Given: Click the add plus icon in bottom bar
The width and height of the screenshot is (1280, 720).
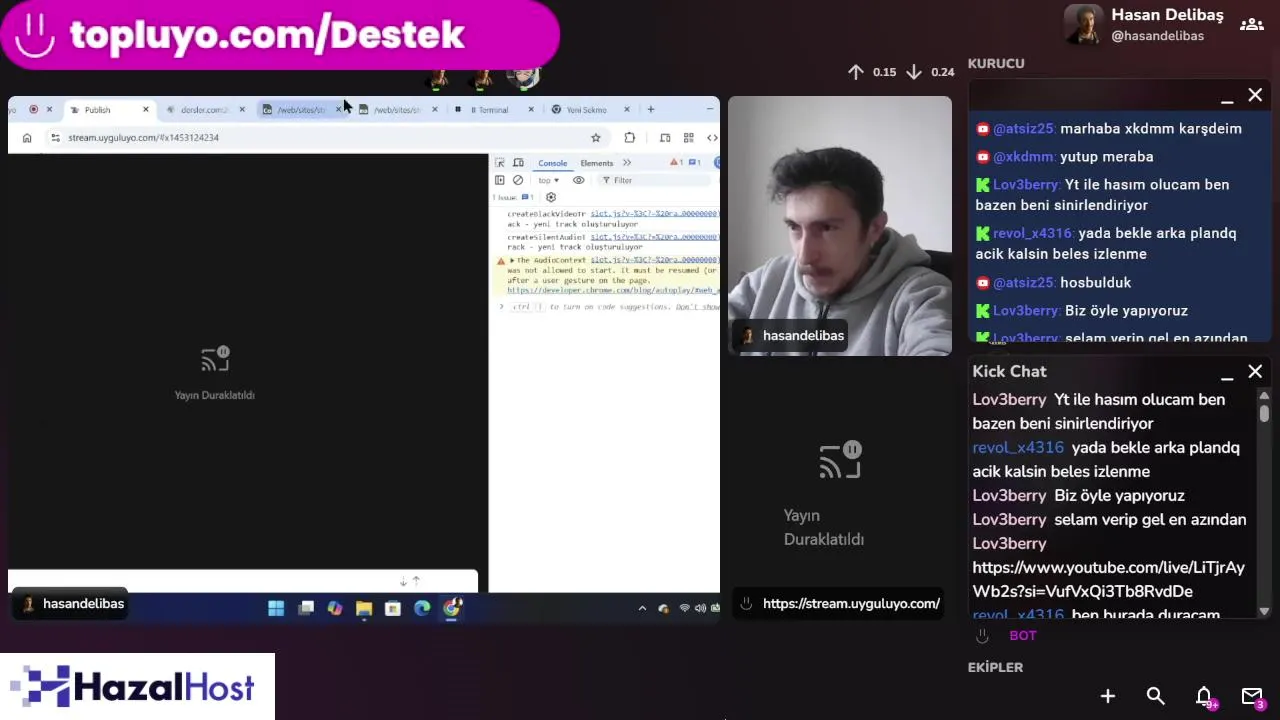Looking at the screenshot, I should pos(1108,696).
